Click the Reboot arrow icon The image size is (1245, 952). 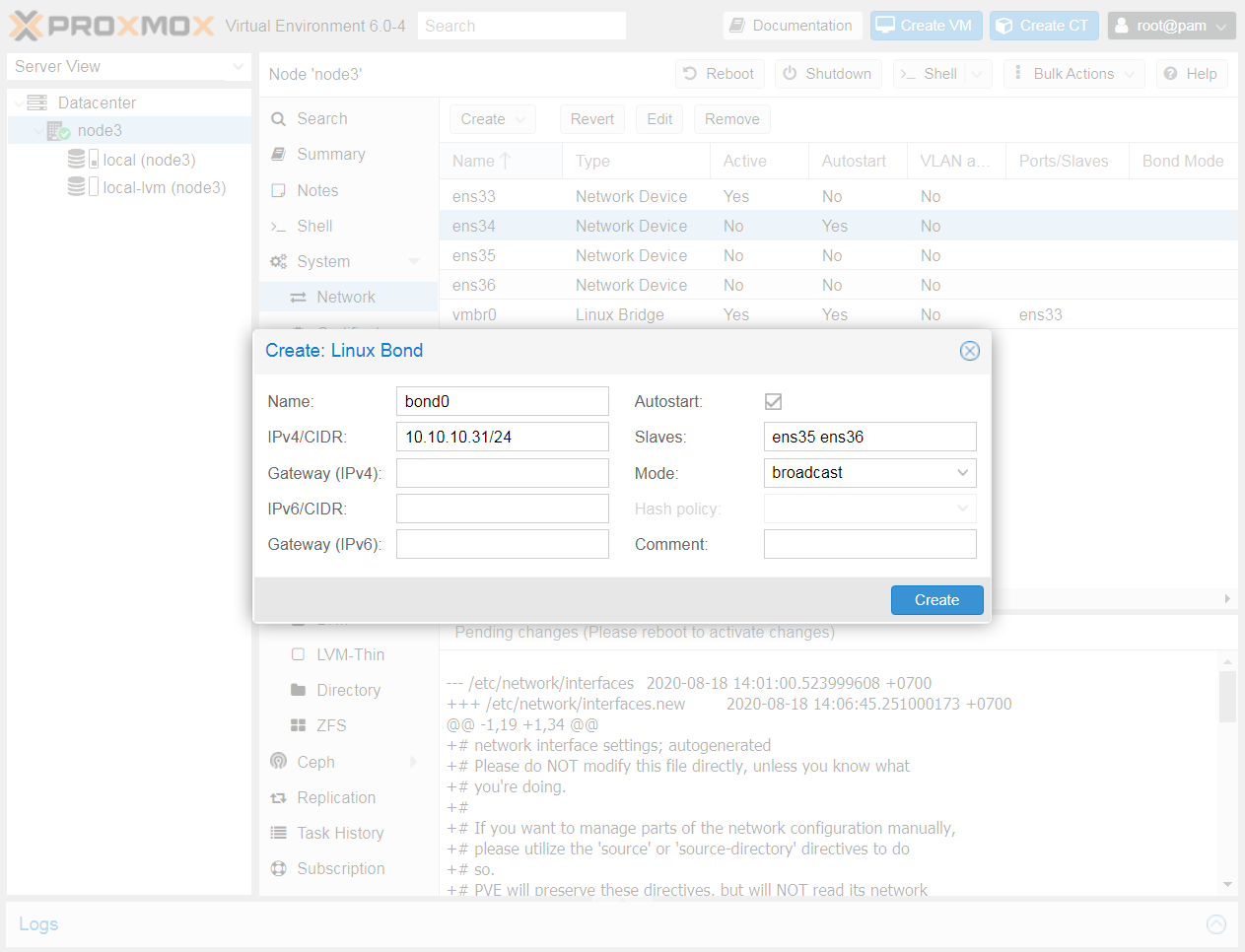tap(690, 74)
